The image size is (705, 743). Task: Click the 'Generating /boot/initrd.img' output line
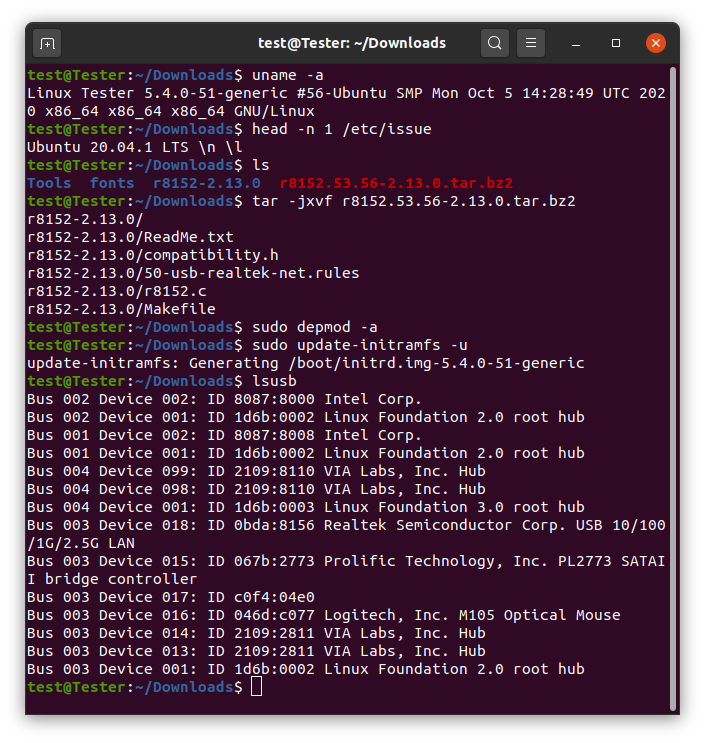tap(306, 363)
